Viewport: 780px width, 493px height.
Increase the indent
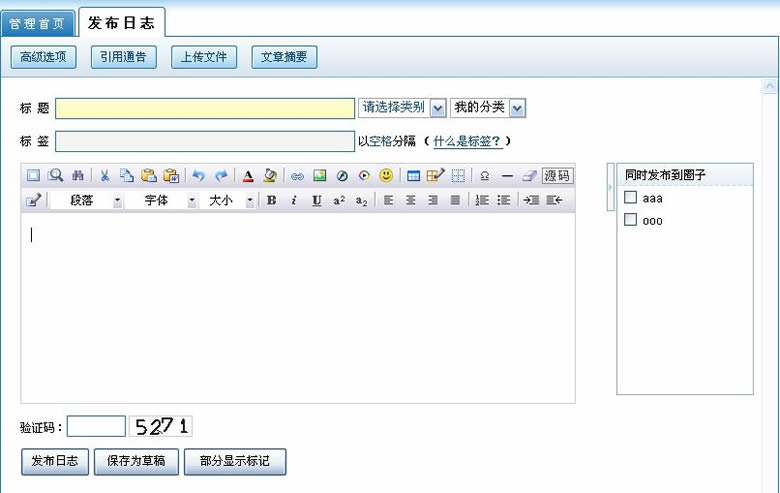click(531, 200)
